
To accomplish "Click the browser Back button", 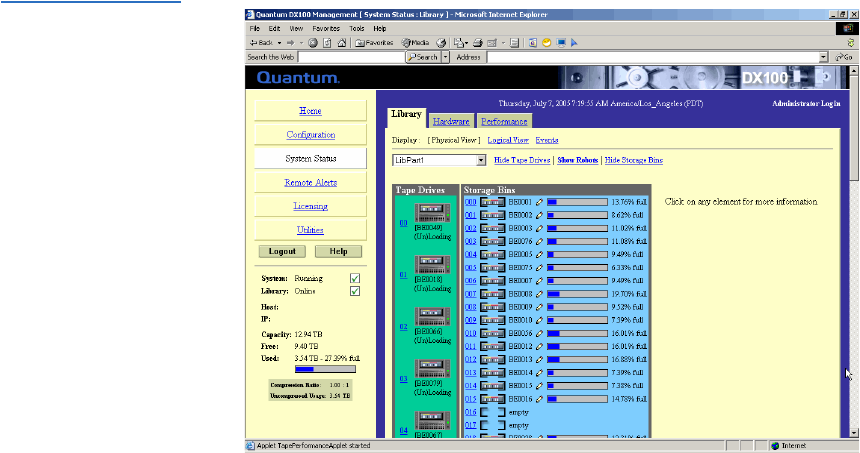I will [x=261, y=43].
